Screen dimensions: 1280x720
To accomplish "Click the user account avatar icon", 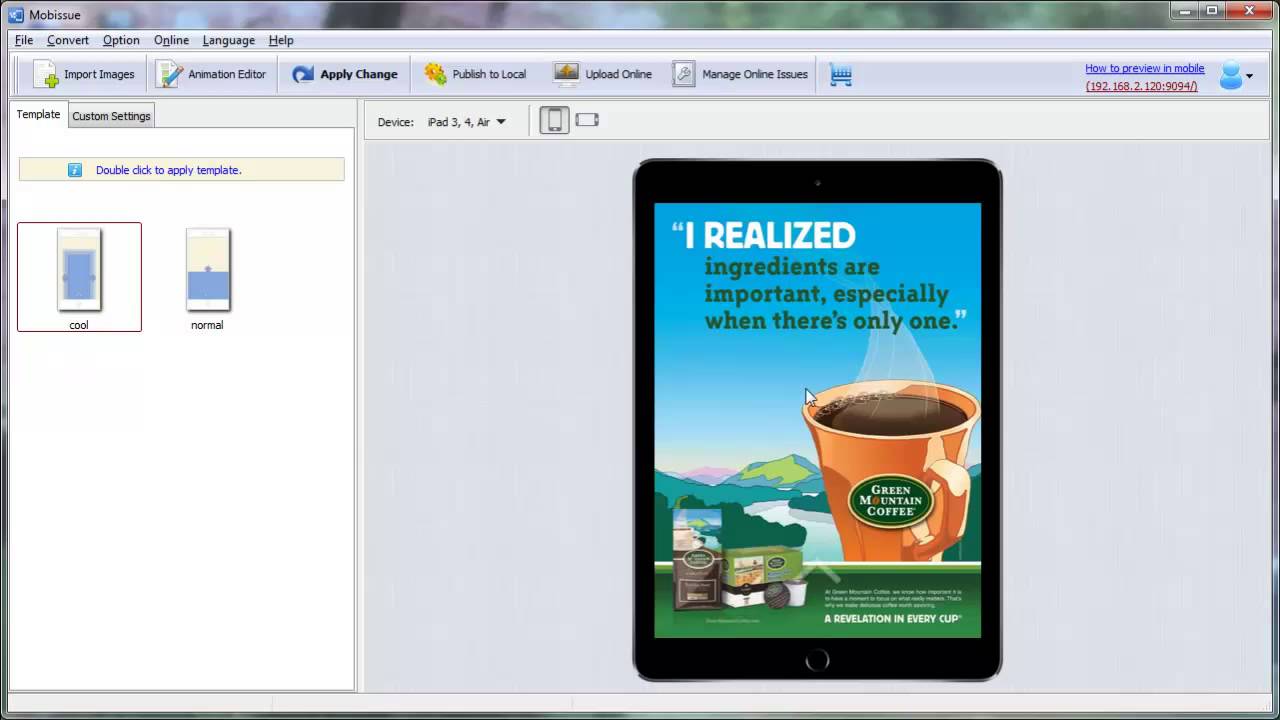I will 1230,75.
